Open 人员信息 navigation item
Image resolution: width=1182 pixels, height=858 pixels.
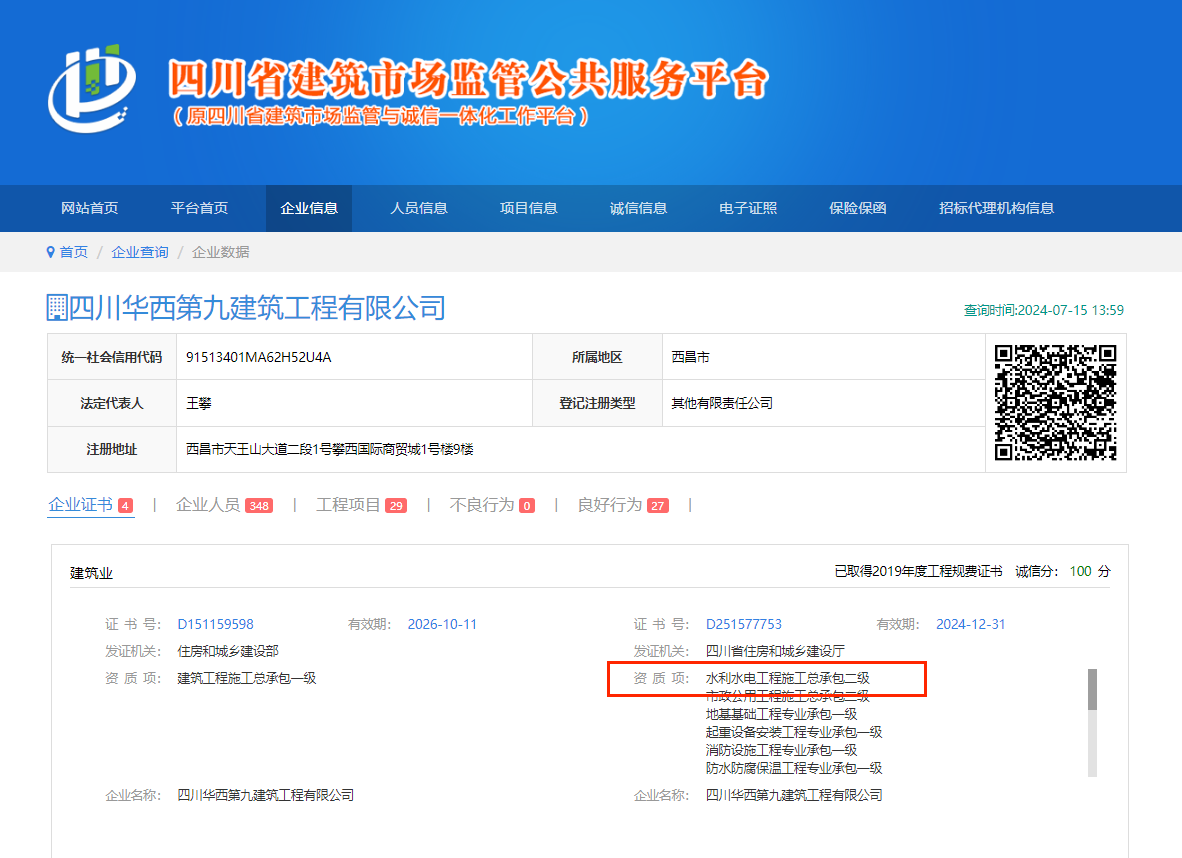(418, 208)
